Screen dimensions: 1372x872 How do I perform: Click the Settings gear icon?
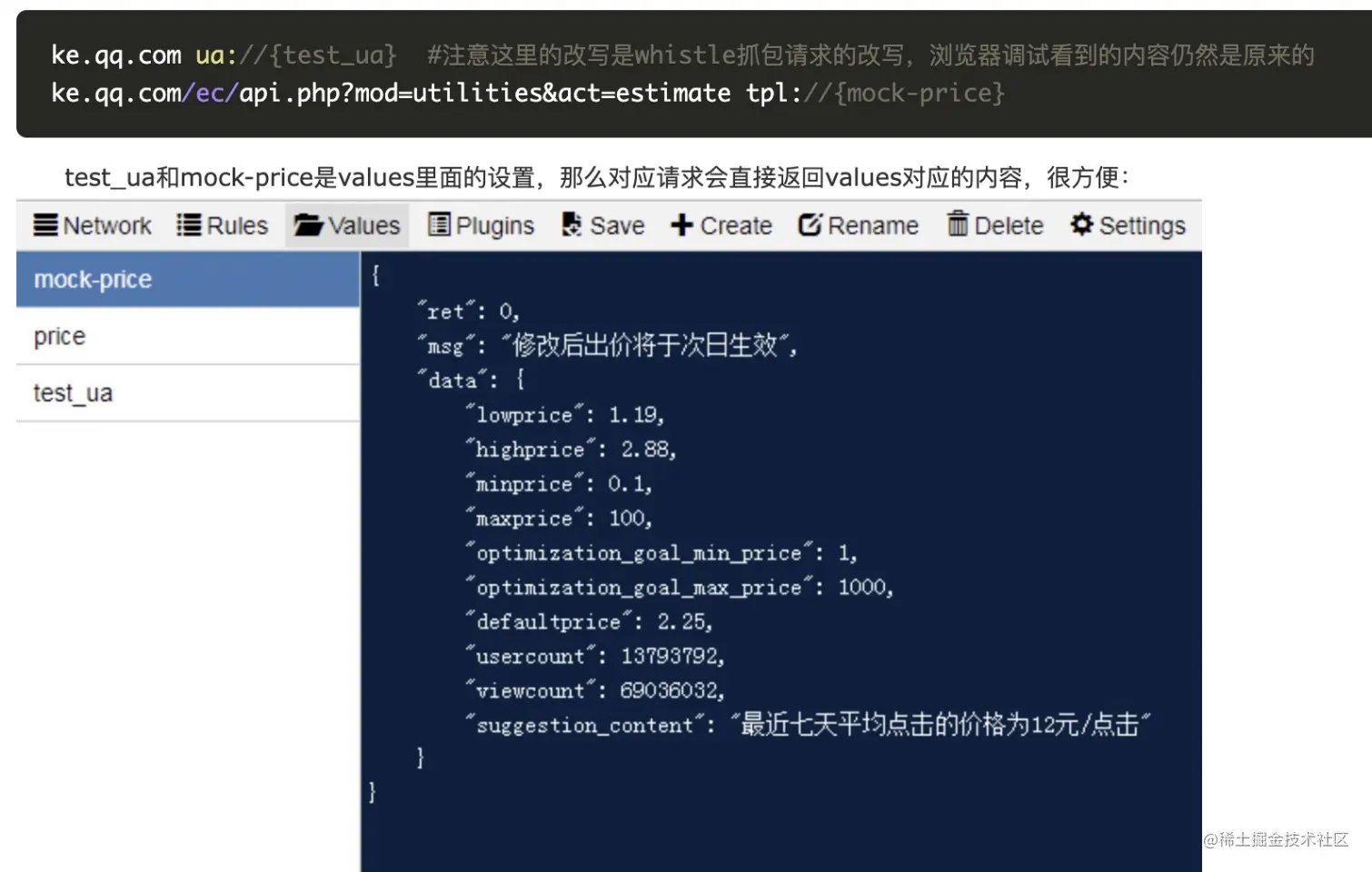point(1081,224)
